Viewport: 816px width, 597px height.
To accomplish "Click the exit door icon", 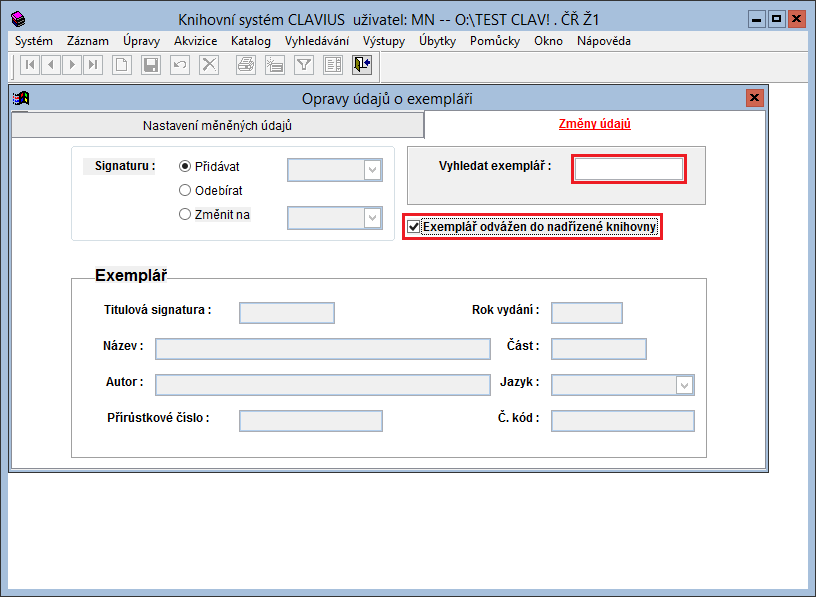I will tap(362, 65).
